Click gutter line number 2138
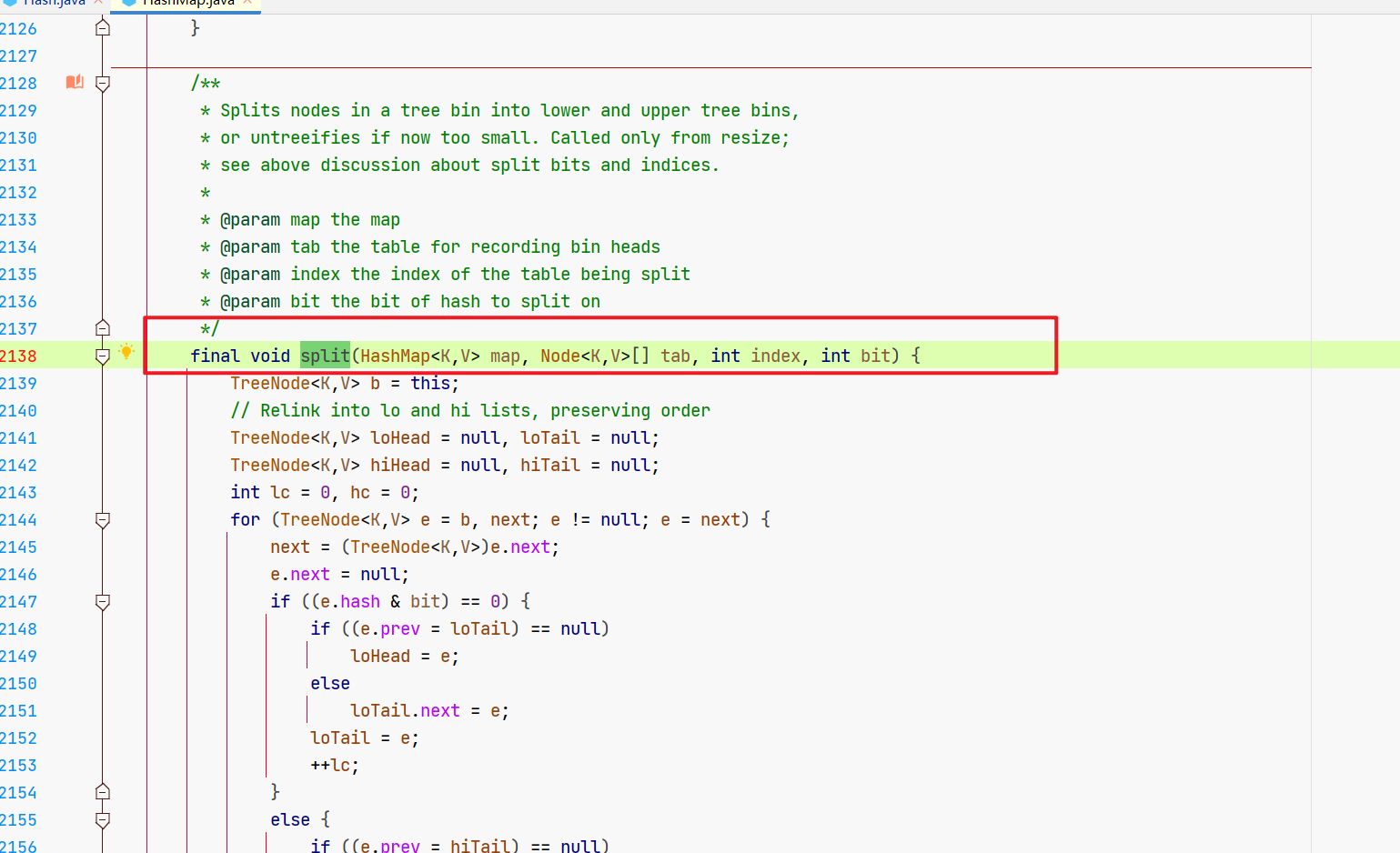The height and width of the screenshot is (853, 1400). tap(18, 356)
